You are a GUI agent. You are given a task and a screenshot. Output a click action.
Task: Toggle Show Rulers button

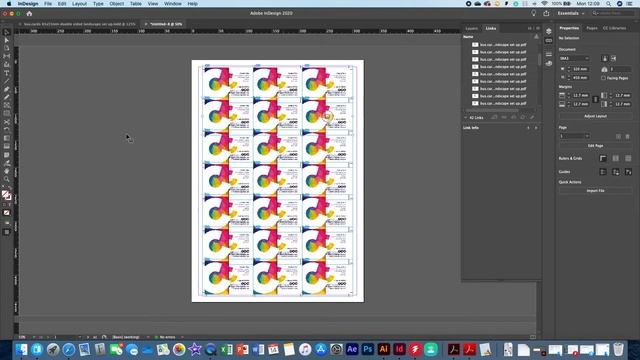click(x=603, y=158)
